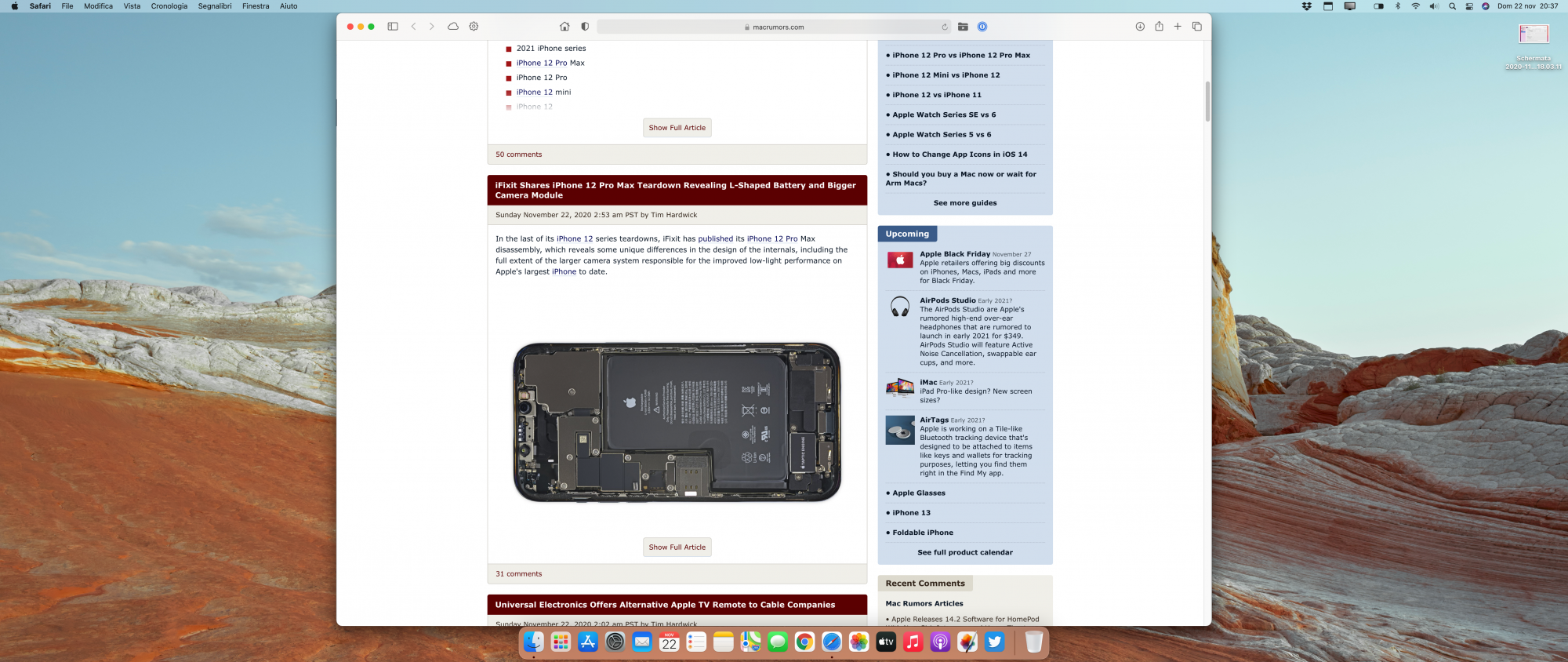Go forward with the forward arrow
Viewport: 1568px width, 662px height.
(x=431, y=27)
